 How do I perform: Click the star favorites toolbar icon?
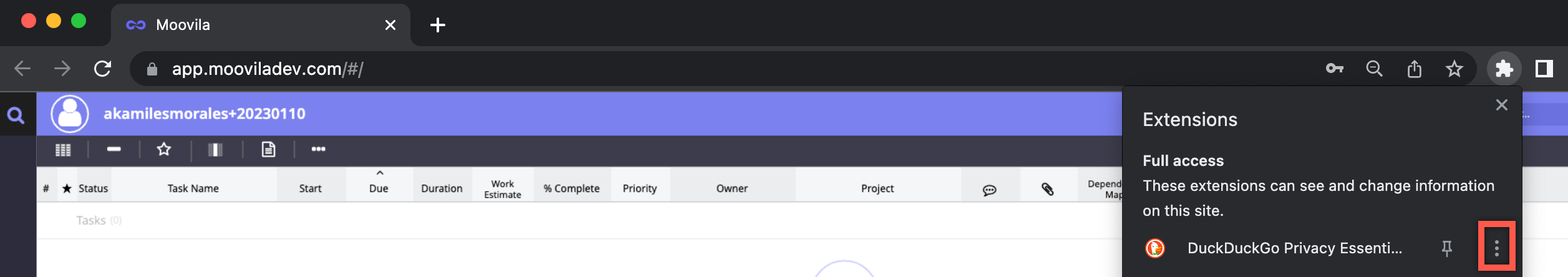coord(163,150)
